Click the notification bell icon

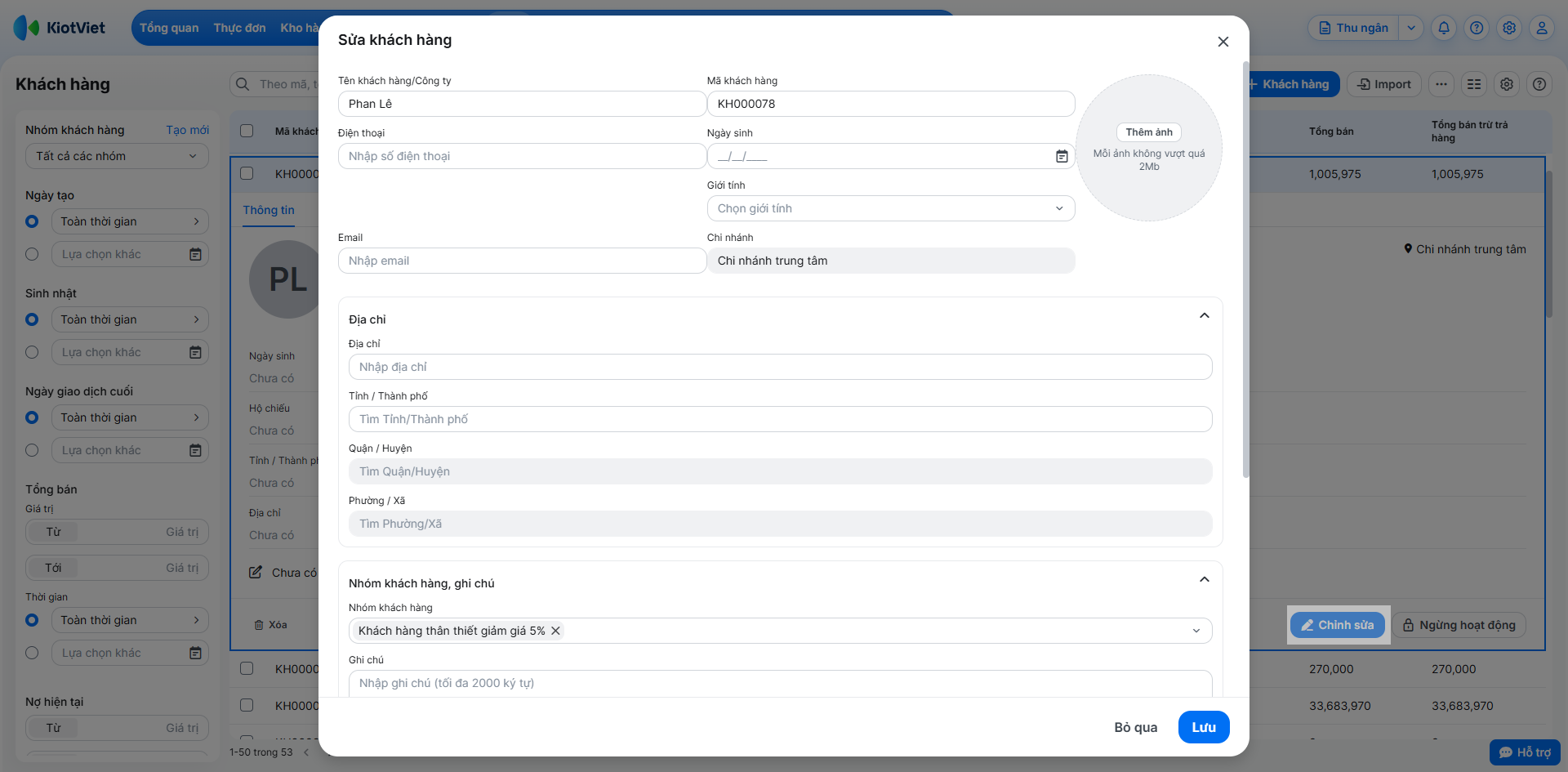pyautogui.click(x=1444, y=28)
